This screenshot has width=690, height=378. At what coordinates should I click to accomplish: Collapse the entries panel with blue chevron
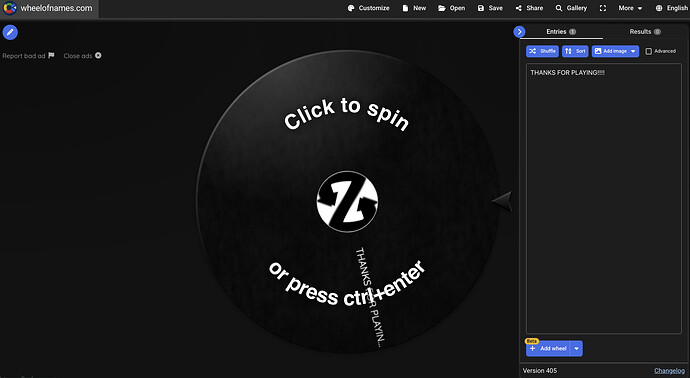(519, 32)
